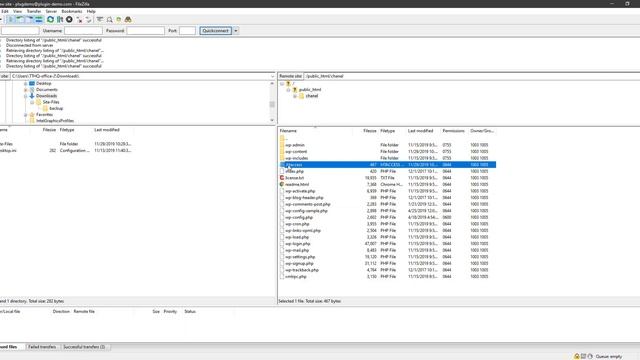640x360 pixels.
Task: Open file search binoculars icon
Action: 128,19
